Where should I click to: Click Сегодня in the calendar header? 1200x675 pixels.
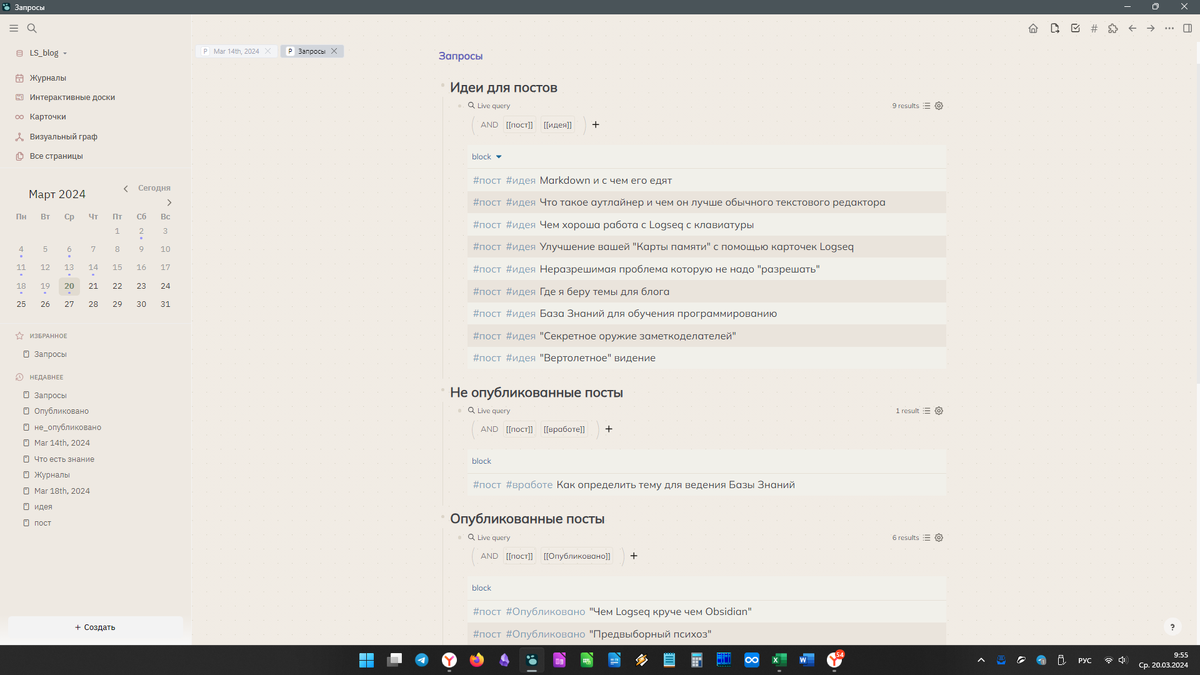tap(154, 188)
